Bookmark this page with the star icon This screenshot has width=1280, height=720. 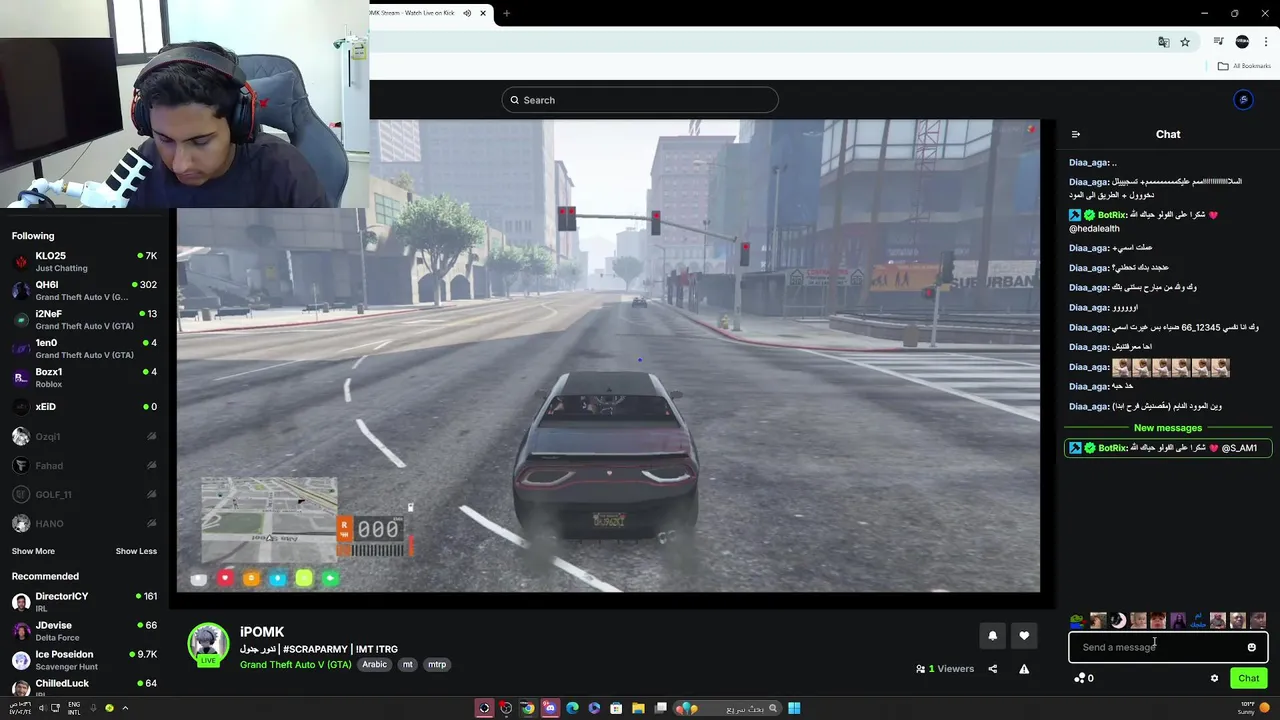[1185, 42]
